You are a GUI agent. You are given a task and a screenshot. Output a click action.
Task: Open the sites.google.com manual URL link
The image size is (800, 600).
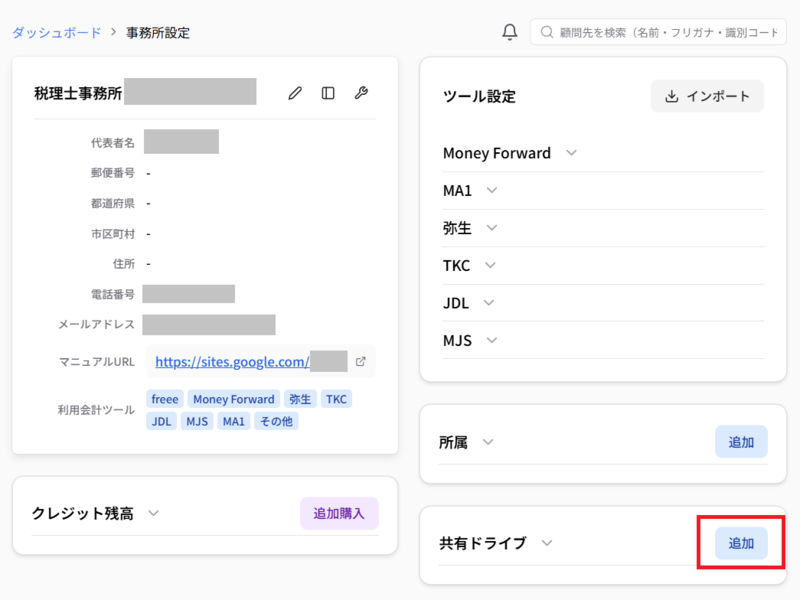(x=232, y=362)
